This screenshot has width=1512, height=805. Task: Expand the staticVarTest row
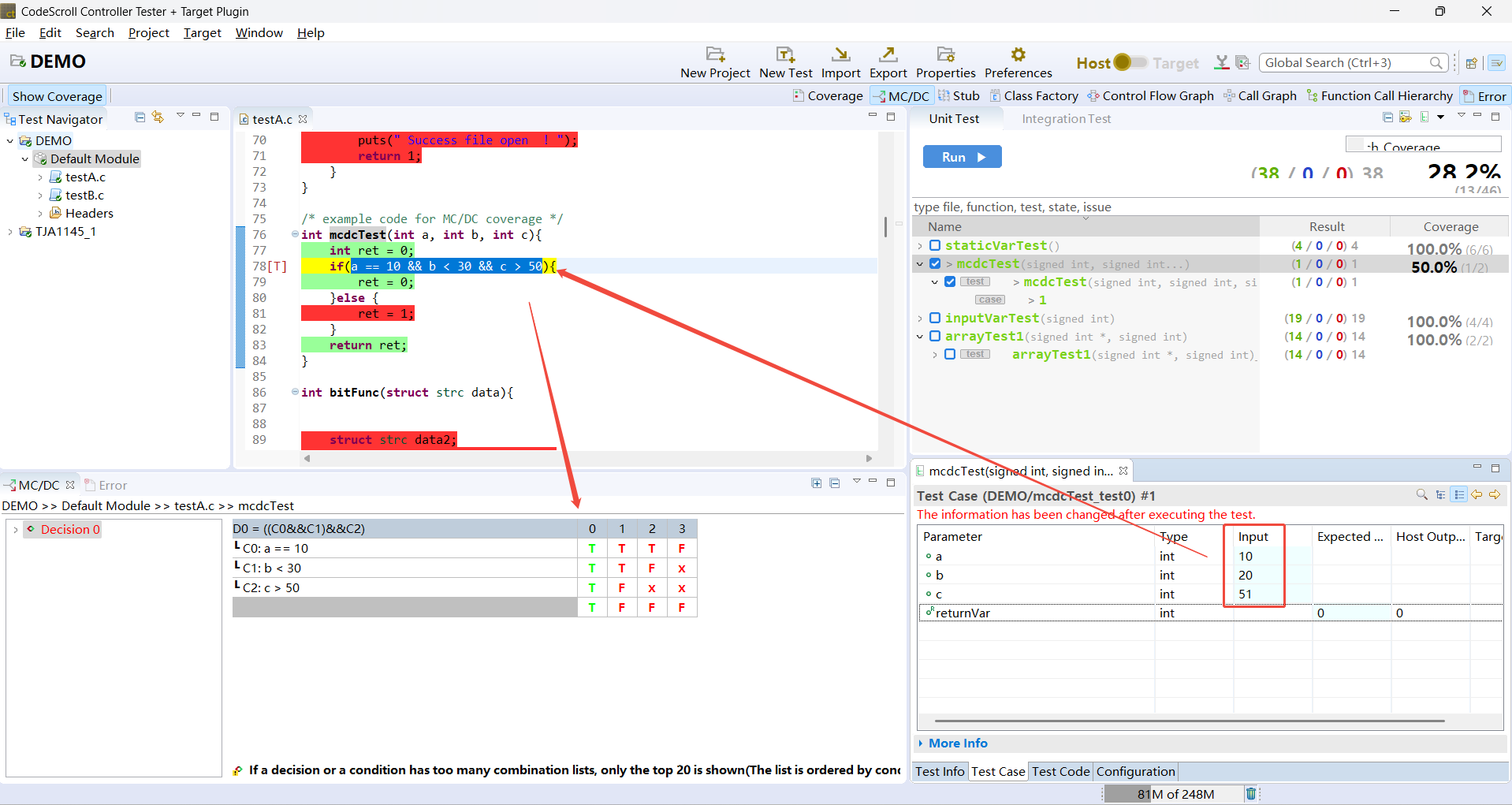click(x=920, y=246)
